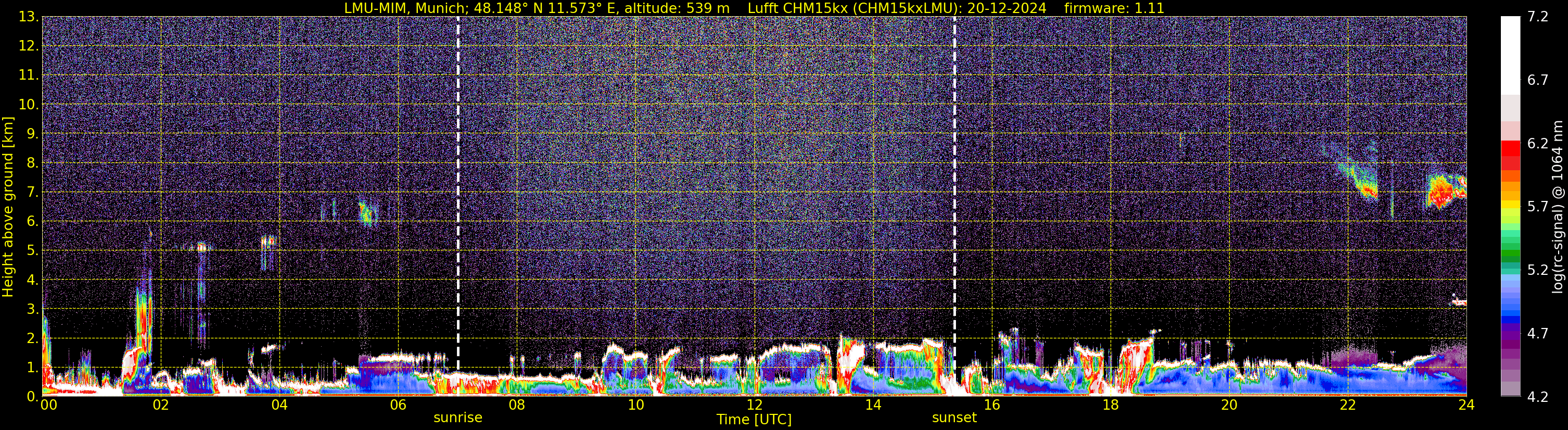Click the x-axis tick label '24'
This screenshot has height=430, width=1568.
point(1467,406)
